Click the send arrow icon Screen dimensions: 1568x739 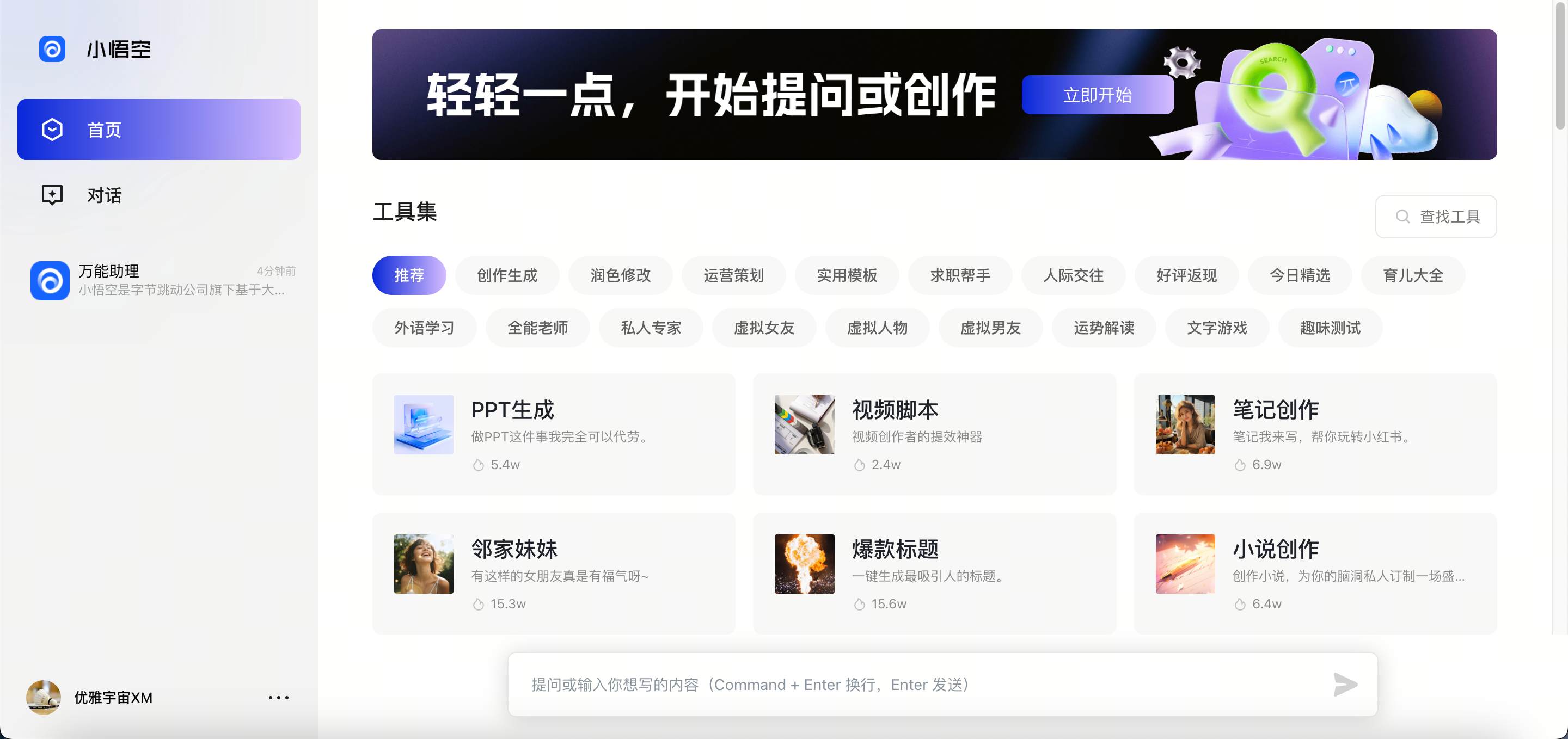(x=1345, y=684)
